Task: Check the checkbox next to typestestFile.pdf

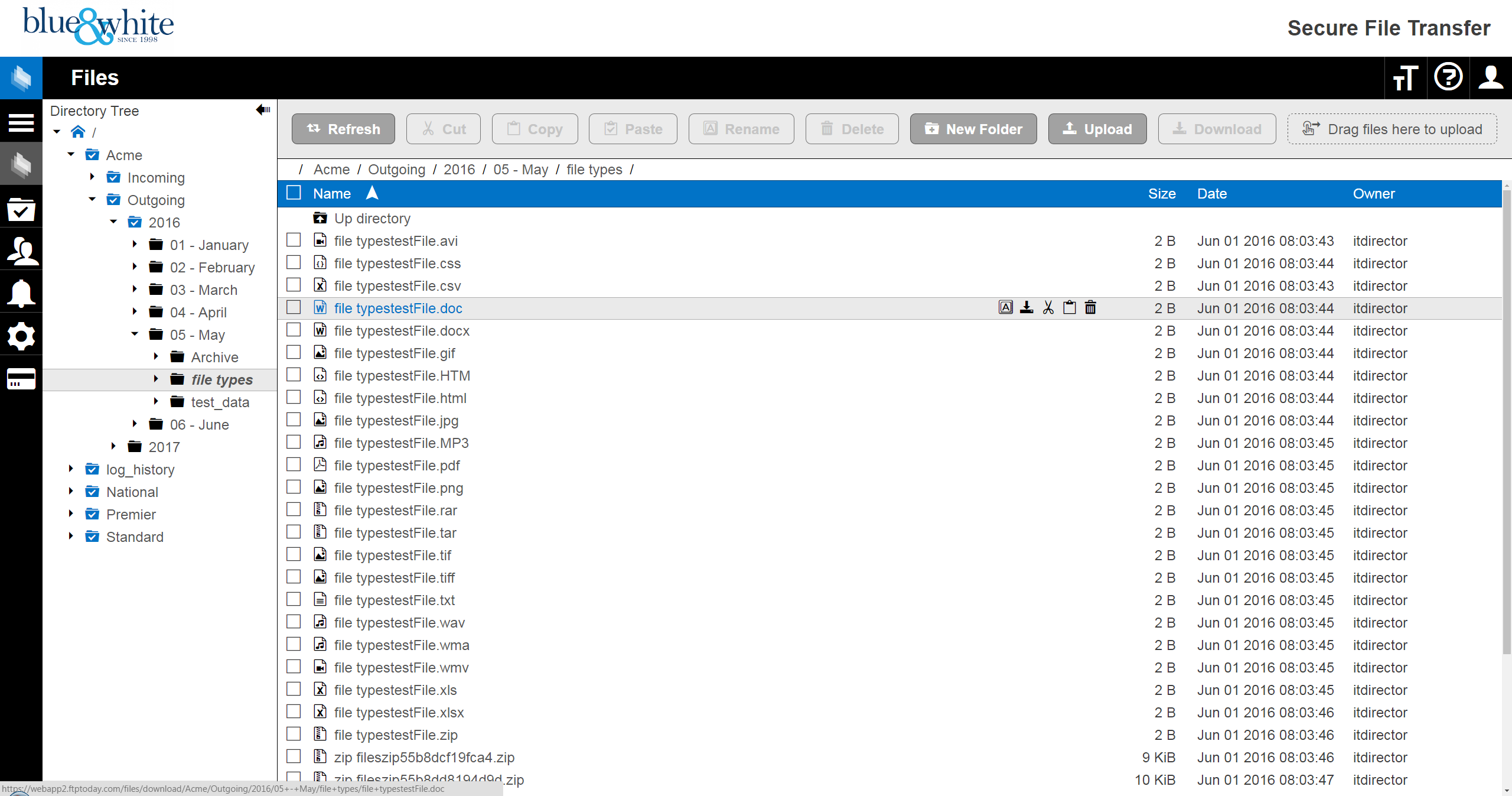Action: point(294,465)
